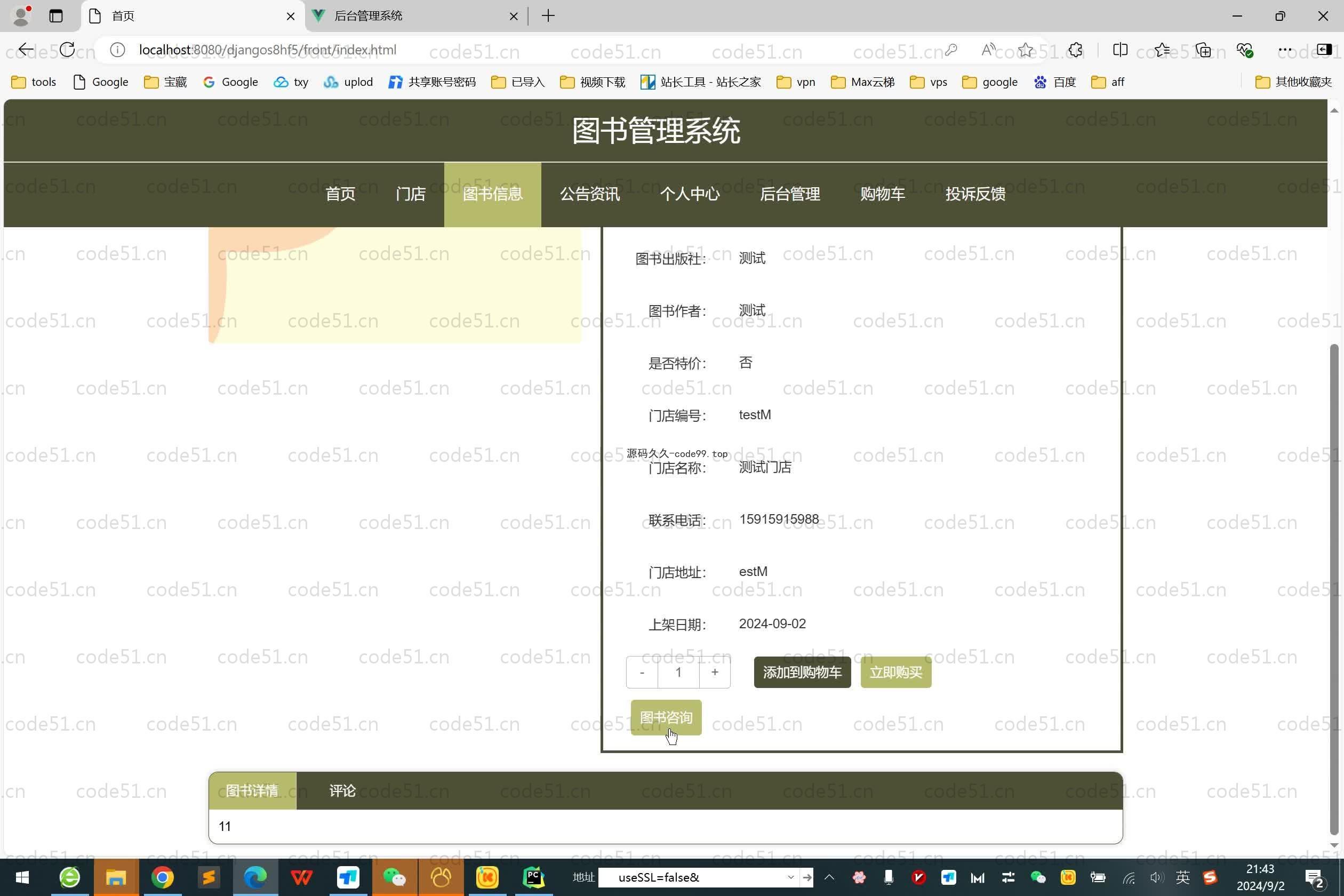Open the Favorites list icon
Screen dimensions: 1344x896
1161,50
